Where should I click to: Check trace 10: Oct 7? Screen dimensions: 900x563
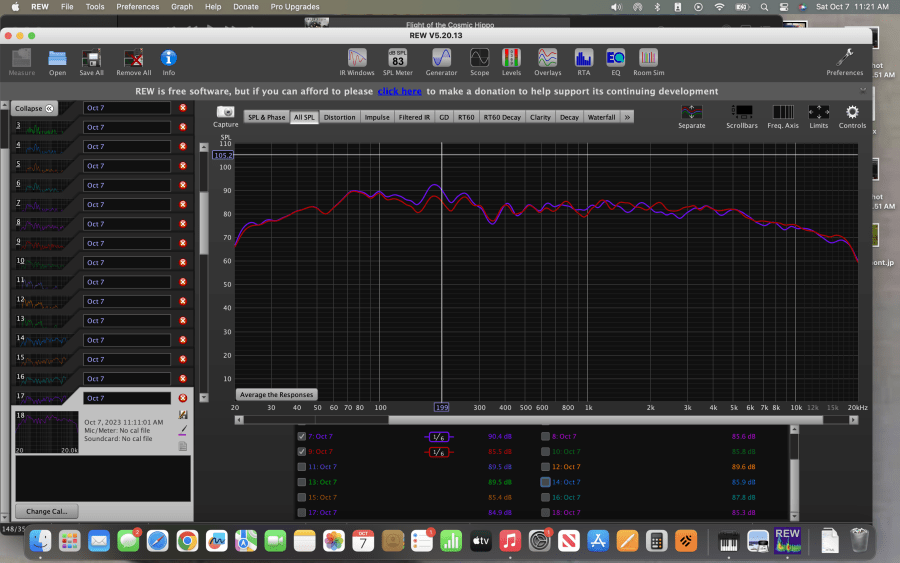[545, 452]
